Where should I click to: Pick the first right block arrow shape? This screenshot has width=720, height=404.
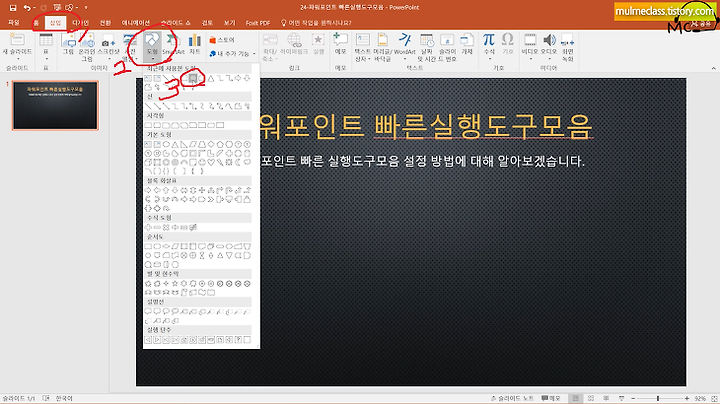click(x=148, y=190)
